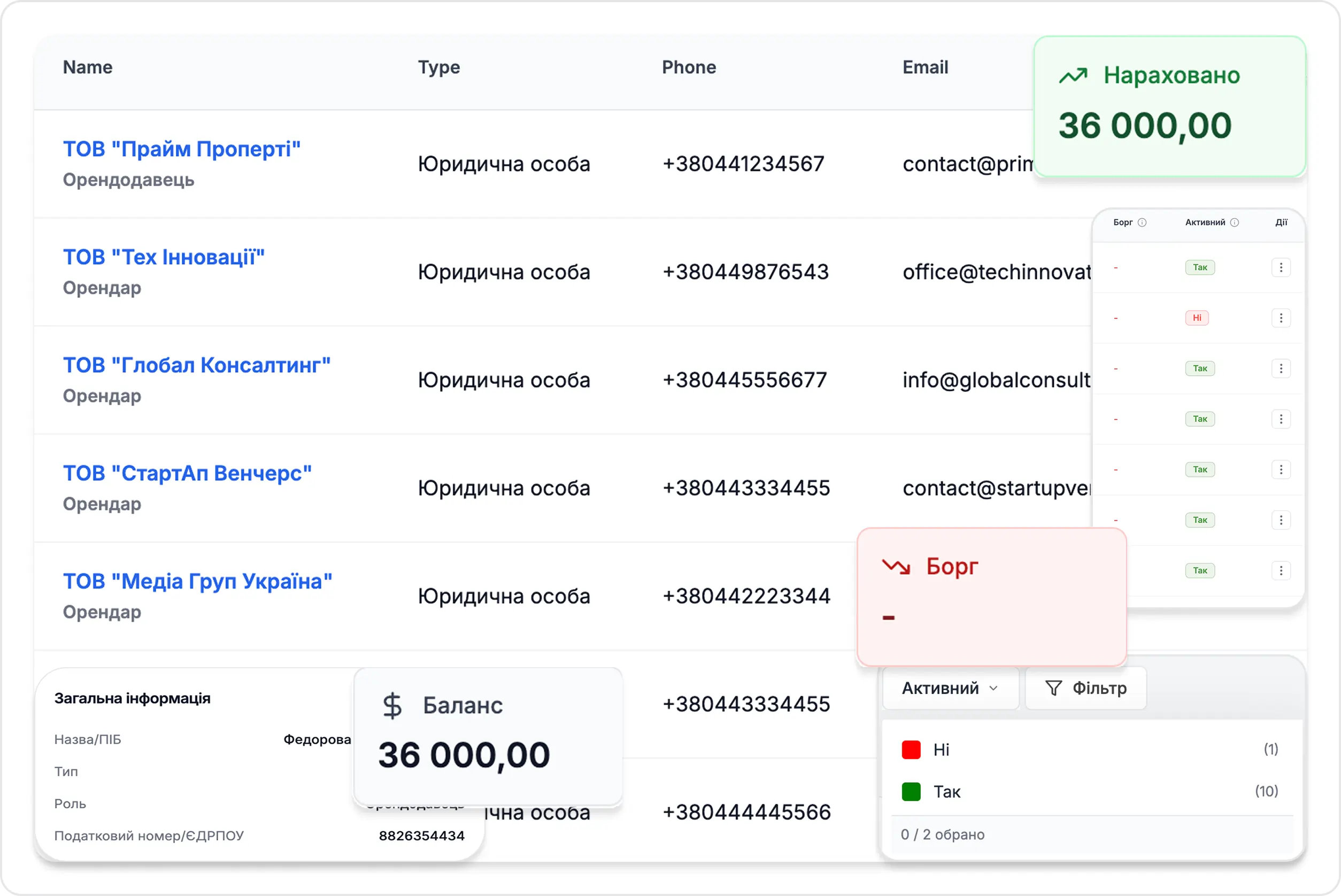Click info icon beside Активний header
The image size is (1341, 896).
point(1234,222)
